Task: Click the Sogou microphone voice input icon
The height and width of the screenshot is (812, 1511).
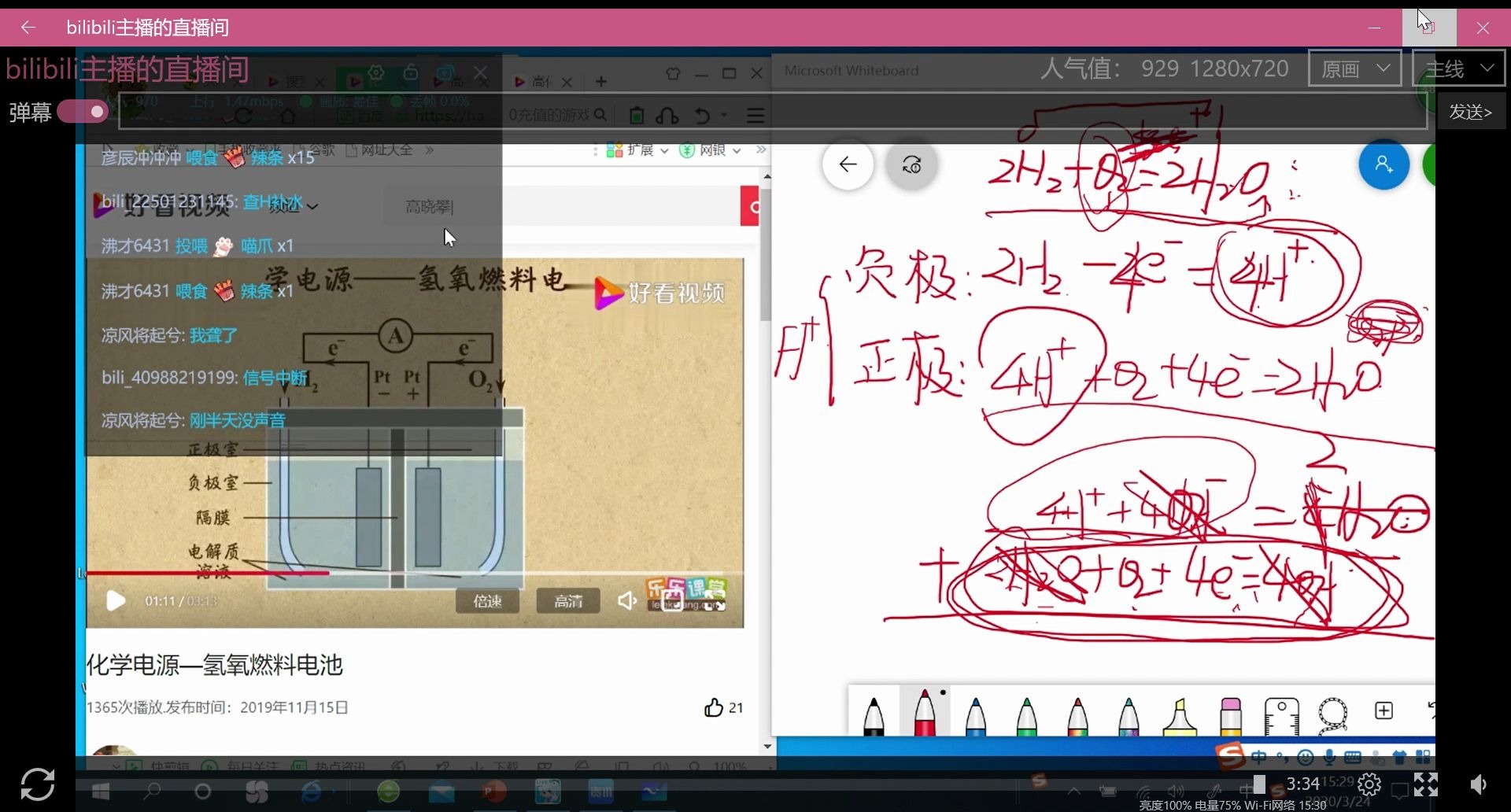Action: click(1329, 758)
